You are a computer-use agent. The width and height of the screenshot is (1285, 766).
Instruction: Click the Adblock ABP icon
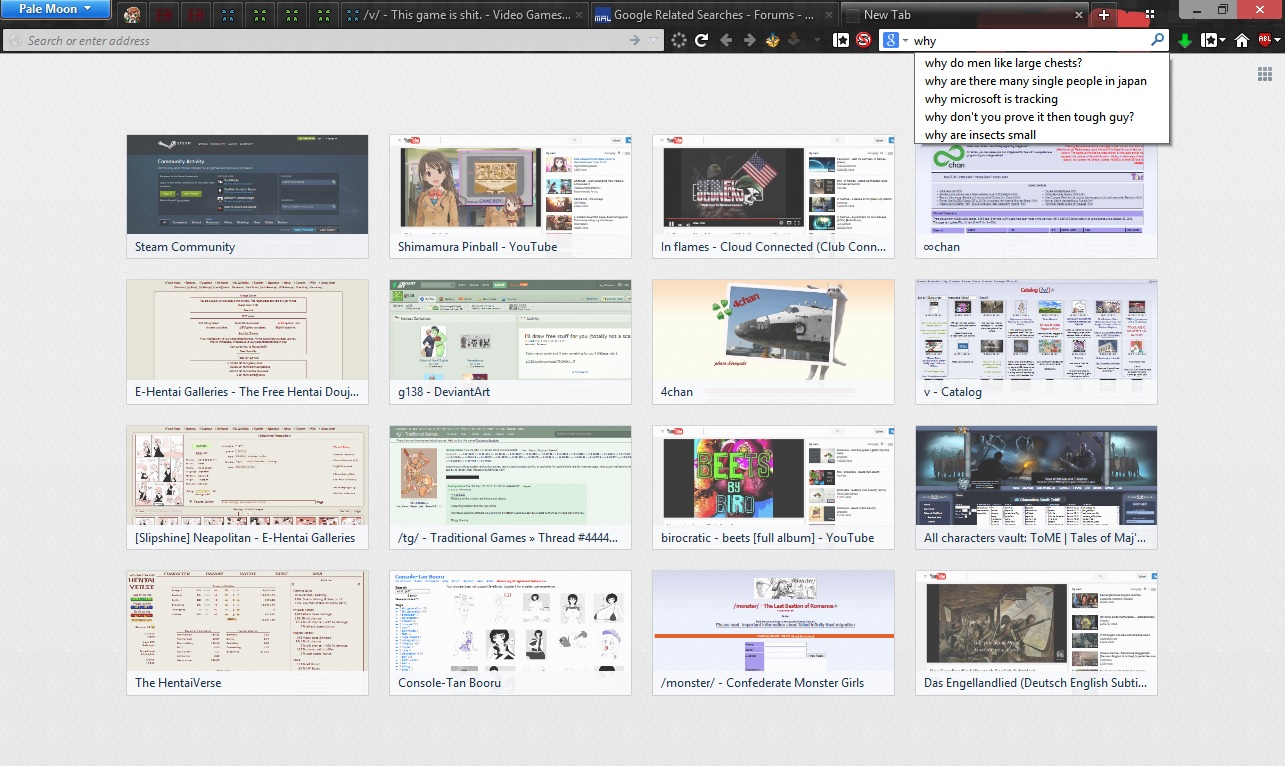[x=1265, y=41]
